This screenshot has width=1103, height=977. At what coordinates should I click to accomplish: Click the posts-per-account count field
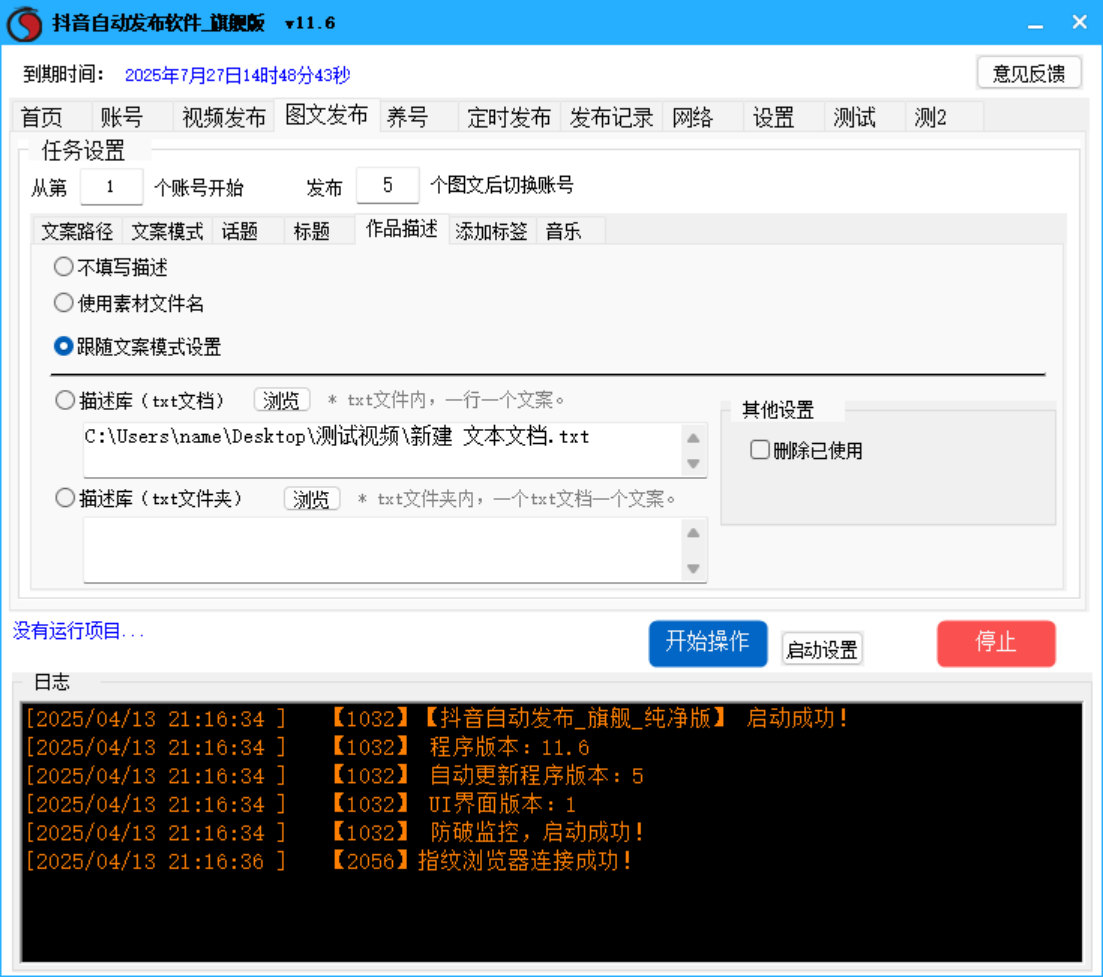point(388,185)
